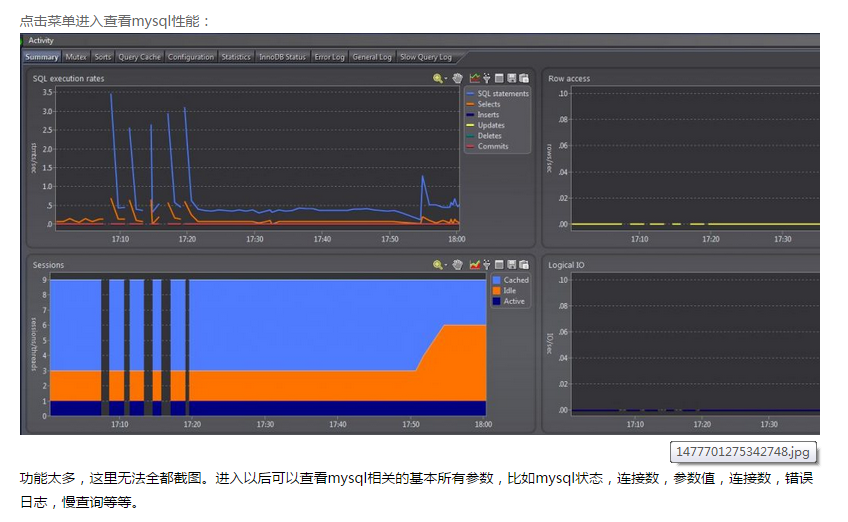The height and width of the screenshot is (522, 848).
Task: Click the zoom magnifier in Sessions panel
Action: (438, 265)
